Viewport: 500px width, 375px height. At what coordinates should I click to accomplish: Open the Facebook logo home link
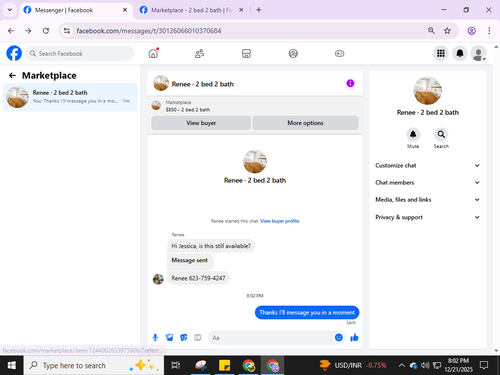click(x=14, y=53)
